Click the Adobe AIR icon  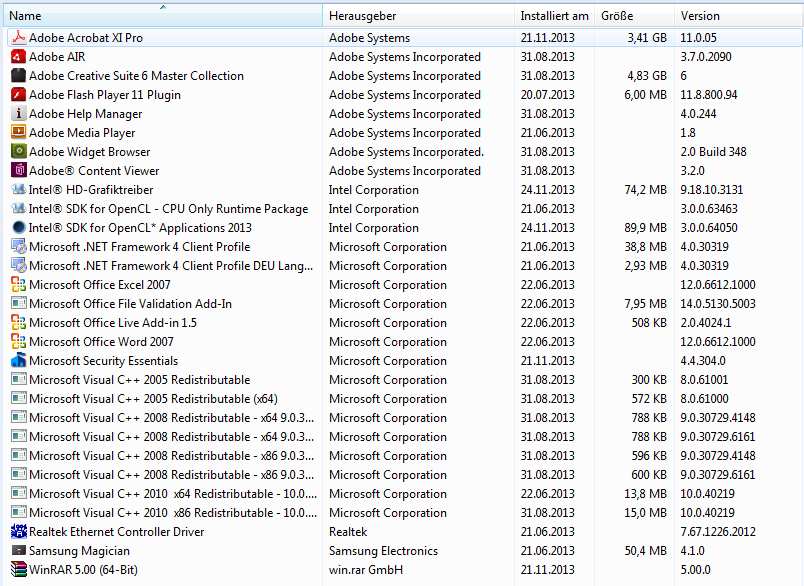(18, 56)
